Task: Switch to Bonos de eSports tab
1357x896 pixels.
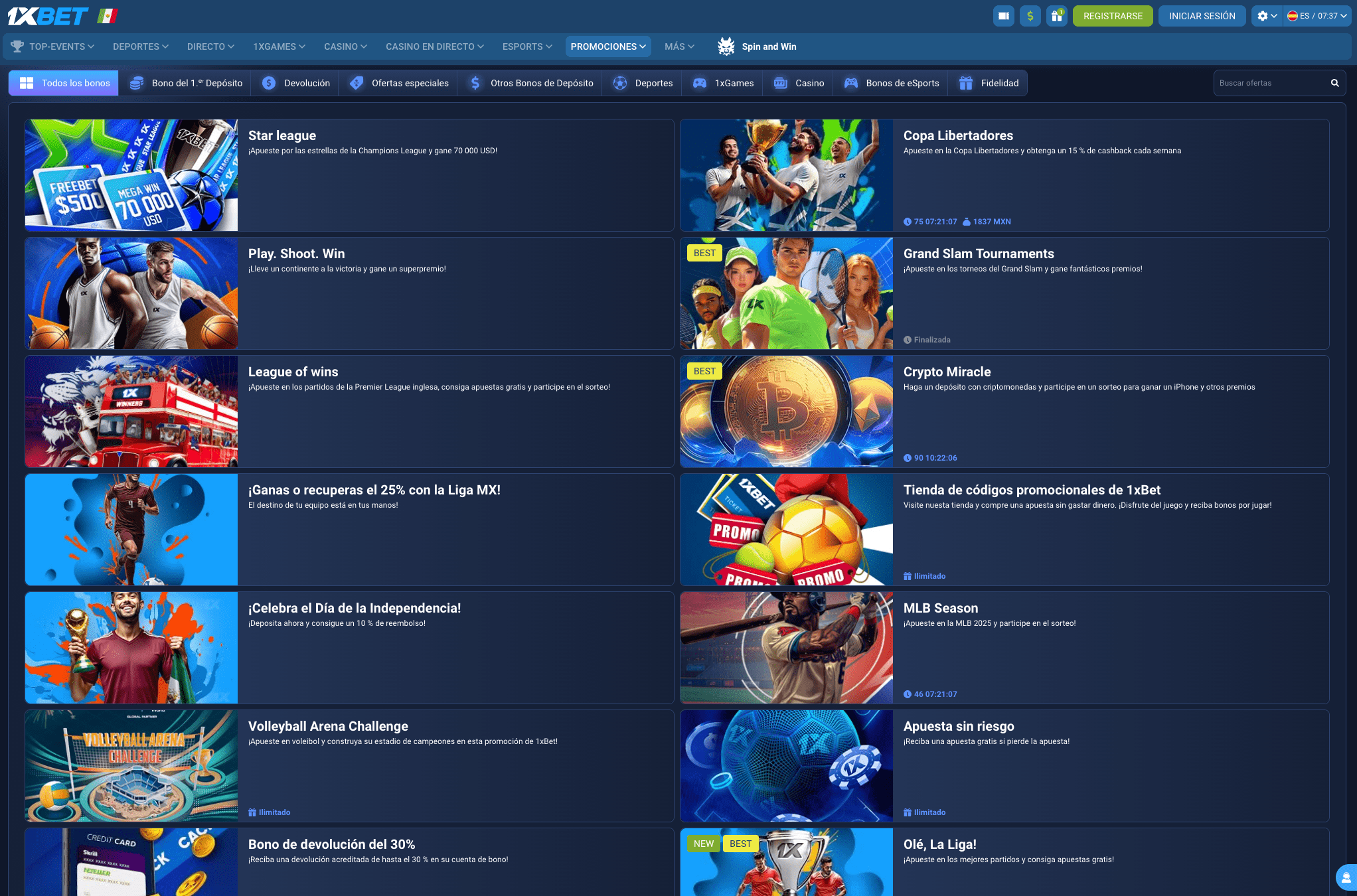Action: (x=892, y=83)
